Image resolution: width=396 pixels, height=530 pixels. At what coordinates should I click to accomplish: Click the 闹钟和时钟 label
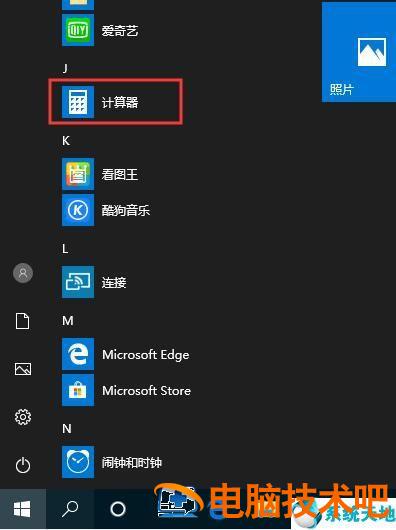(132, 462)
